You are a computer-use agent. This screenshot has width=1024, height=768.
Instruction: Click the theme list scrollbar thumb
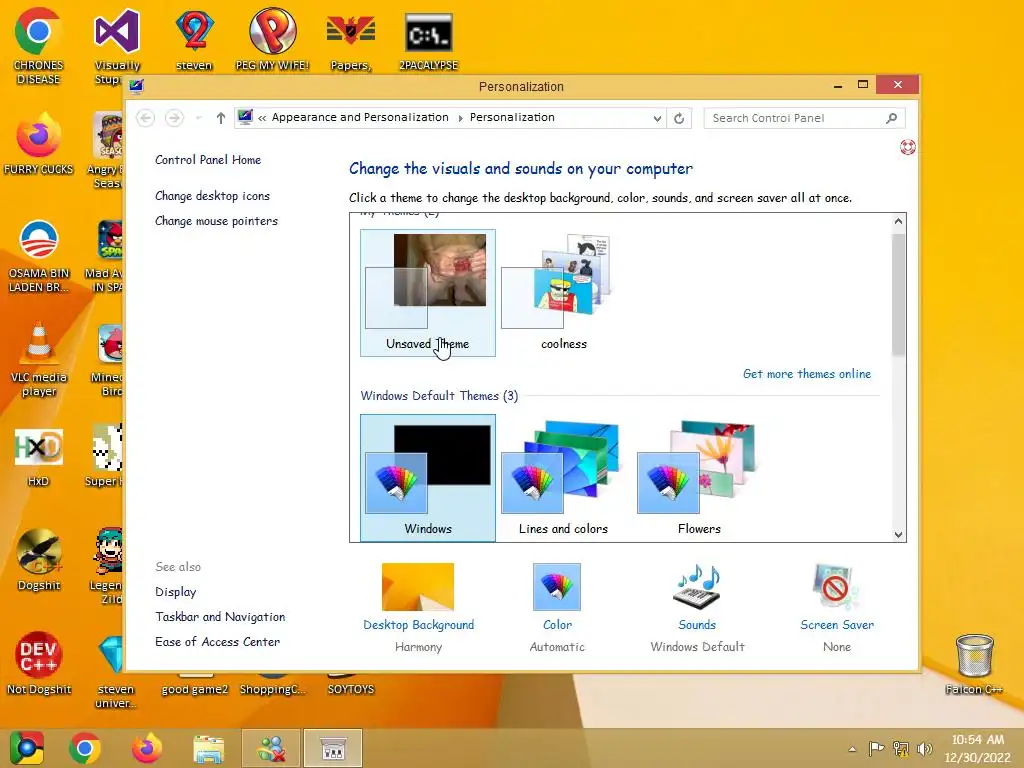[899, 294]
